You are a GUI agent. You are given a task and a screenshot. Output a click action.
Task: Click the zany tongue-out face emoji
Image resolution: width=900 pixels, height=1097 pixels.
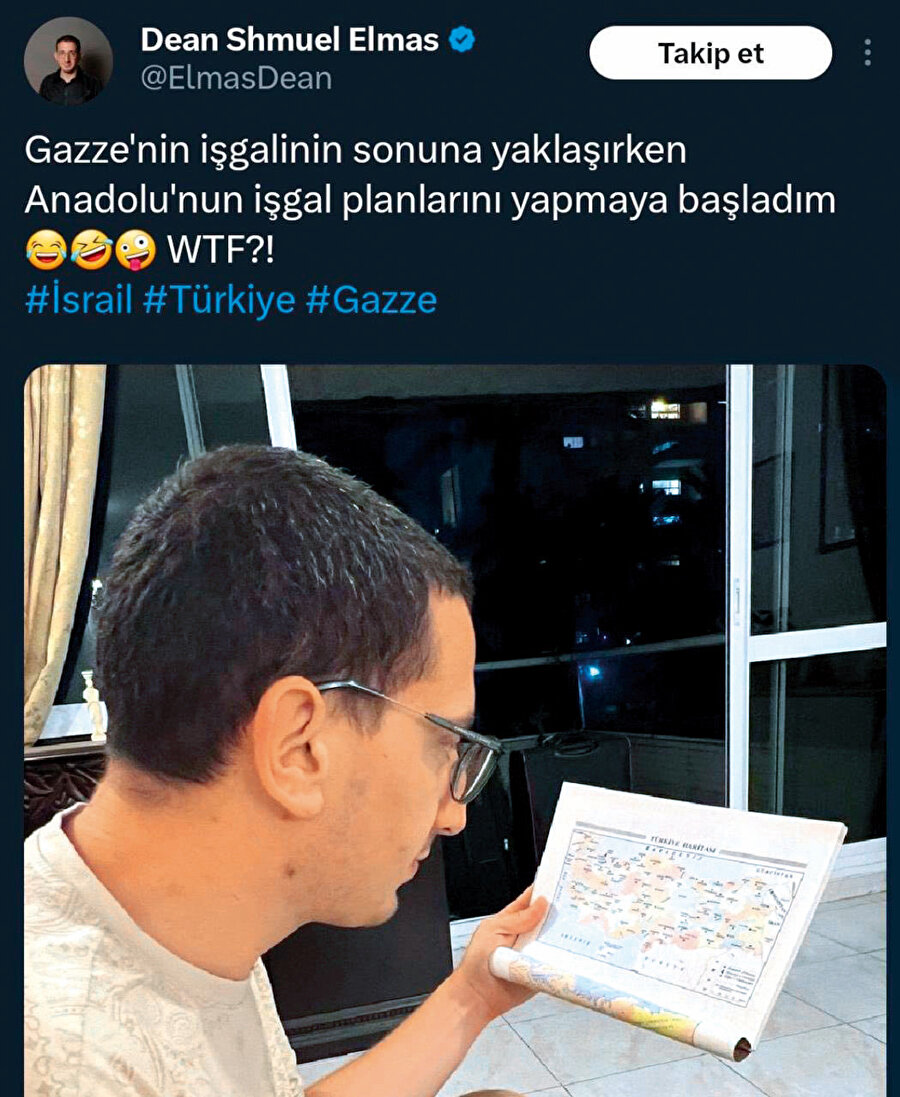tap(136, 250)
